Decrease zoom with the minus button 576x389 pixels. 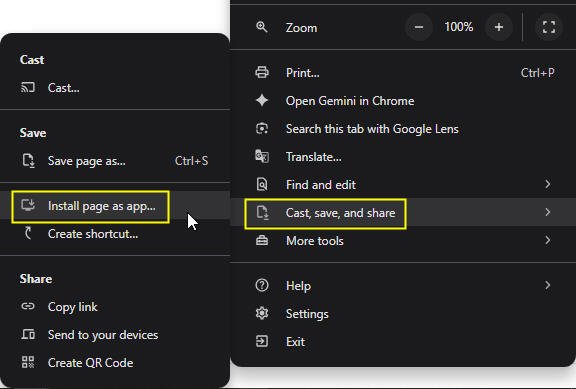click(x=419, y=27)
